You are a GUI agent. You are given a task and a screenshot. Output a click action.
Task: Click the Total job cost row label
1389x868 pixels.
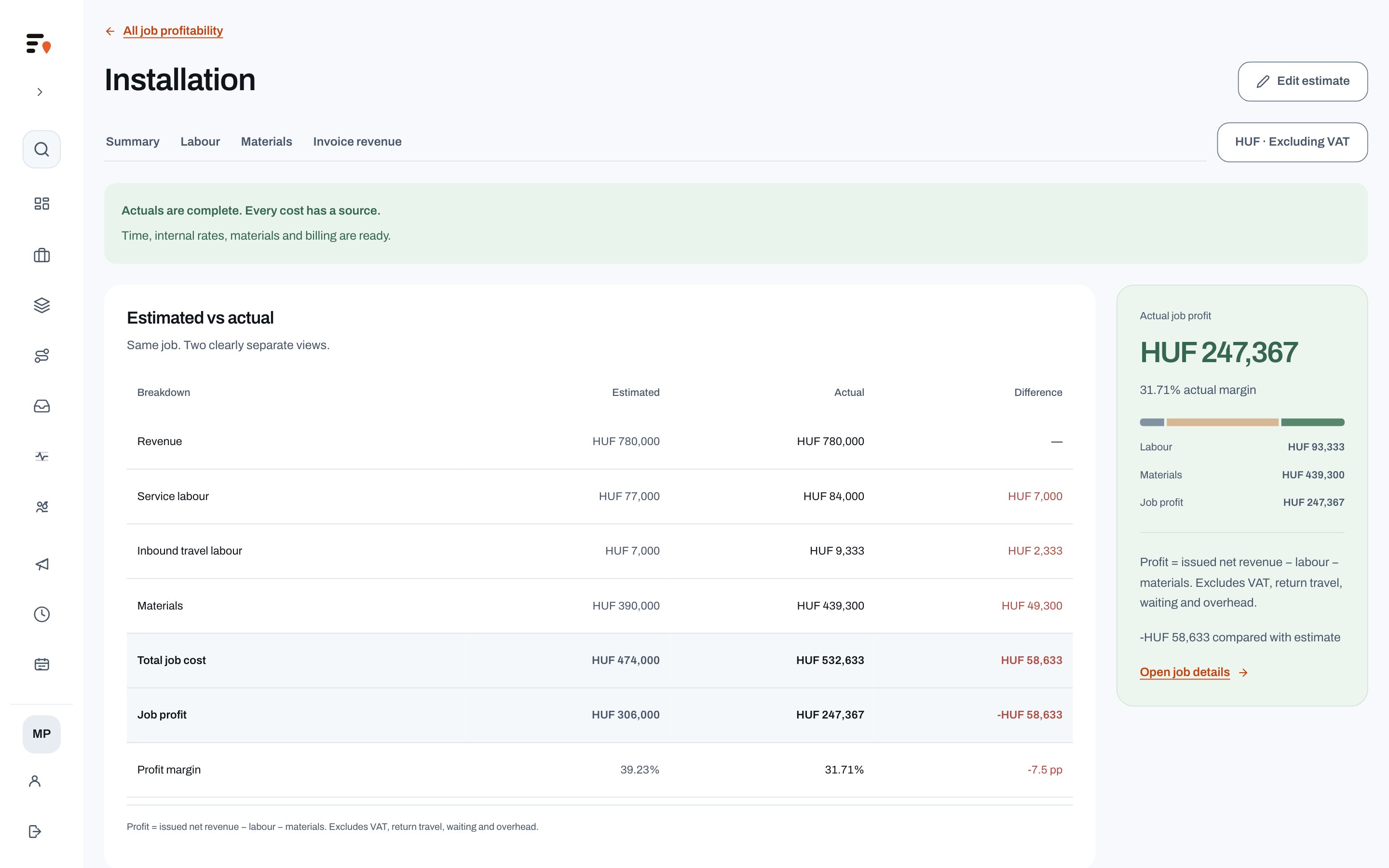171,660
